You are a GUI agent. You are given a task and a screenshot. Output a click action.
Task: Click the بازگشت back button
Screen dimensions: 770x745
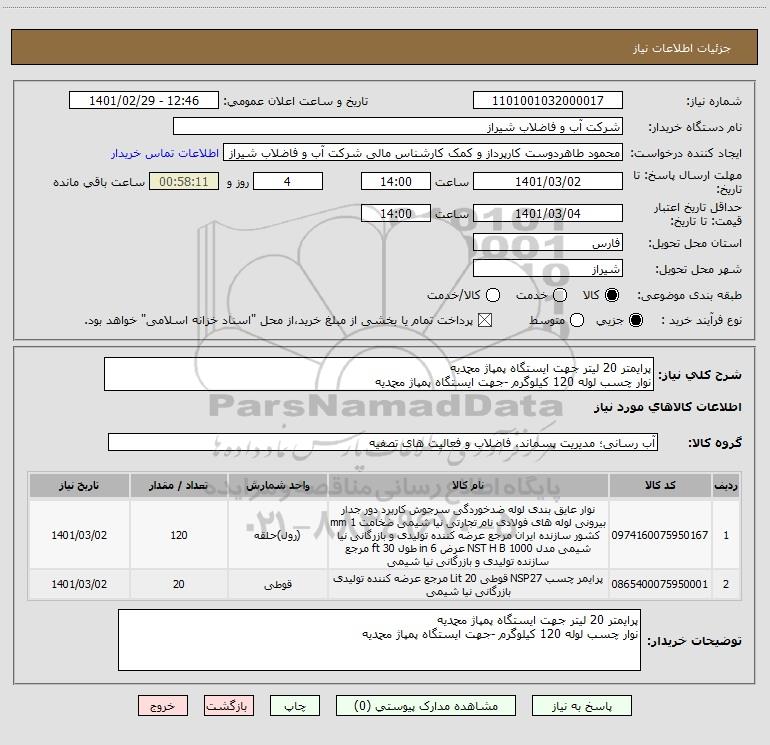click(x=229, y=706)
